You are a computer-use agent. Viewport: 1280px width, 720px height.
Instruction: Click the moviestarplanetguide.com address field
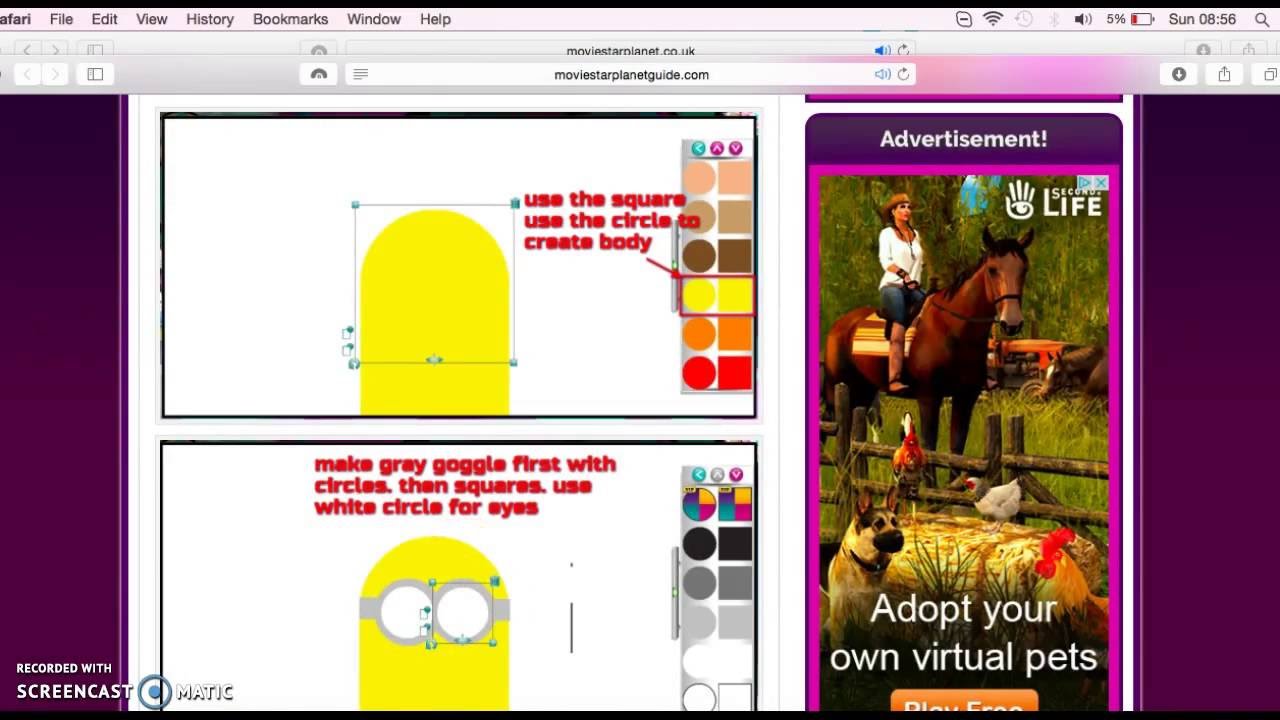631,74
